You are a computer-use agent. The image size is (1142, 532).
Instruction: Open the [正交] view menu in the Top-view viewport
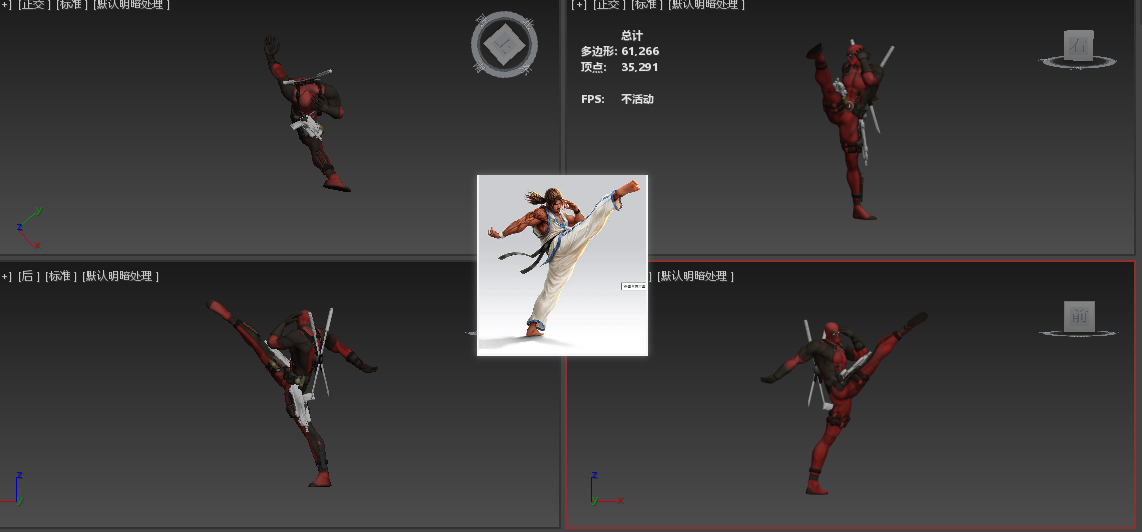click(x=34, y=4)
